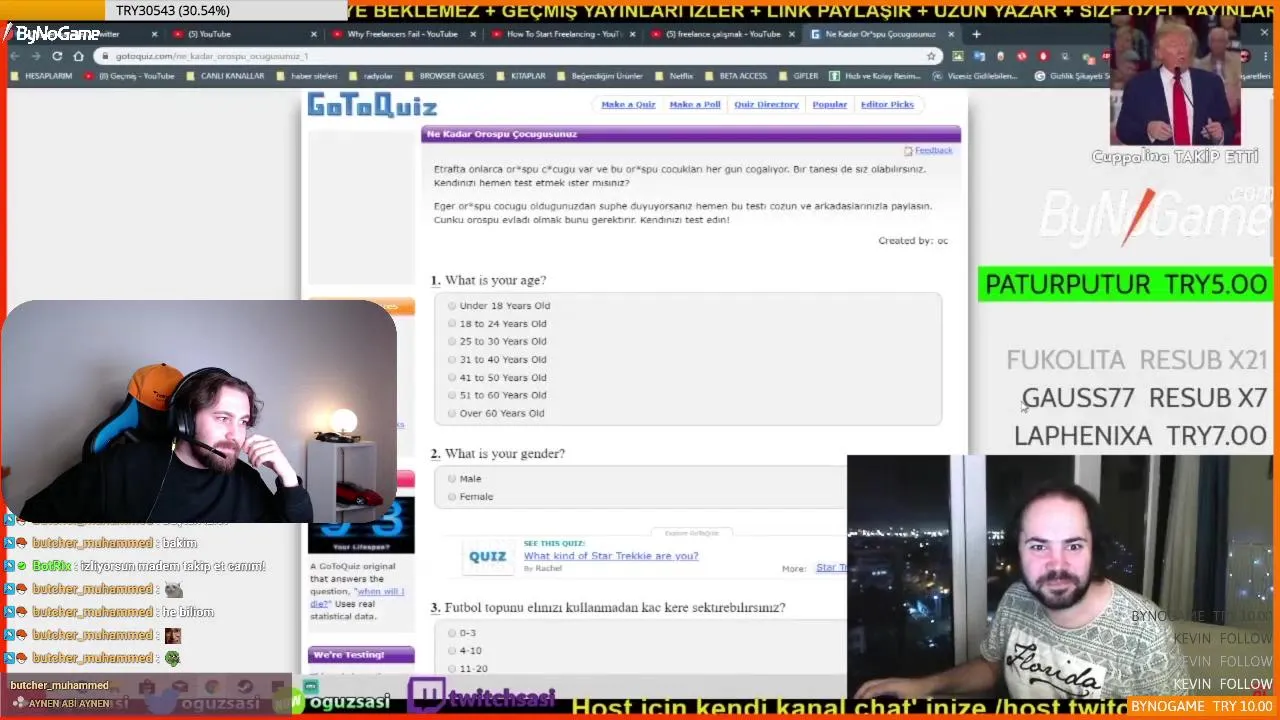Select '41 to 50 Years Old' option
The image size is (1280, 720).
point(452,378)
